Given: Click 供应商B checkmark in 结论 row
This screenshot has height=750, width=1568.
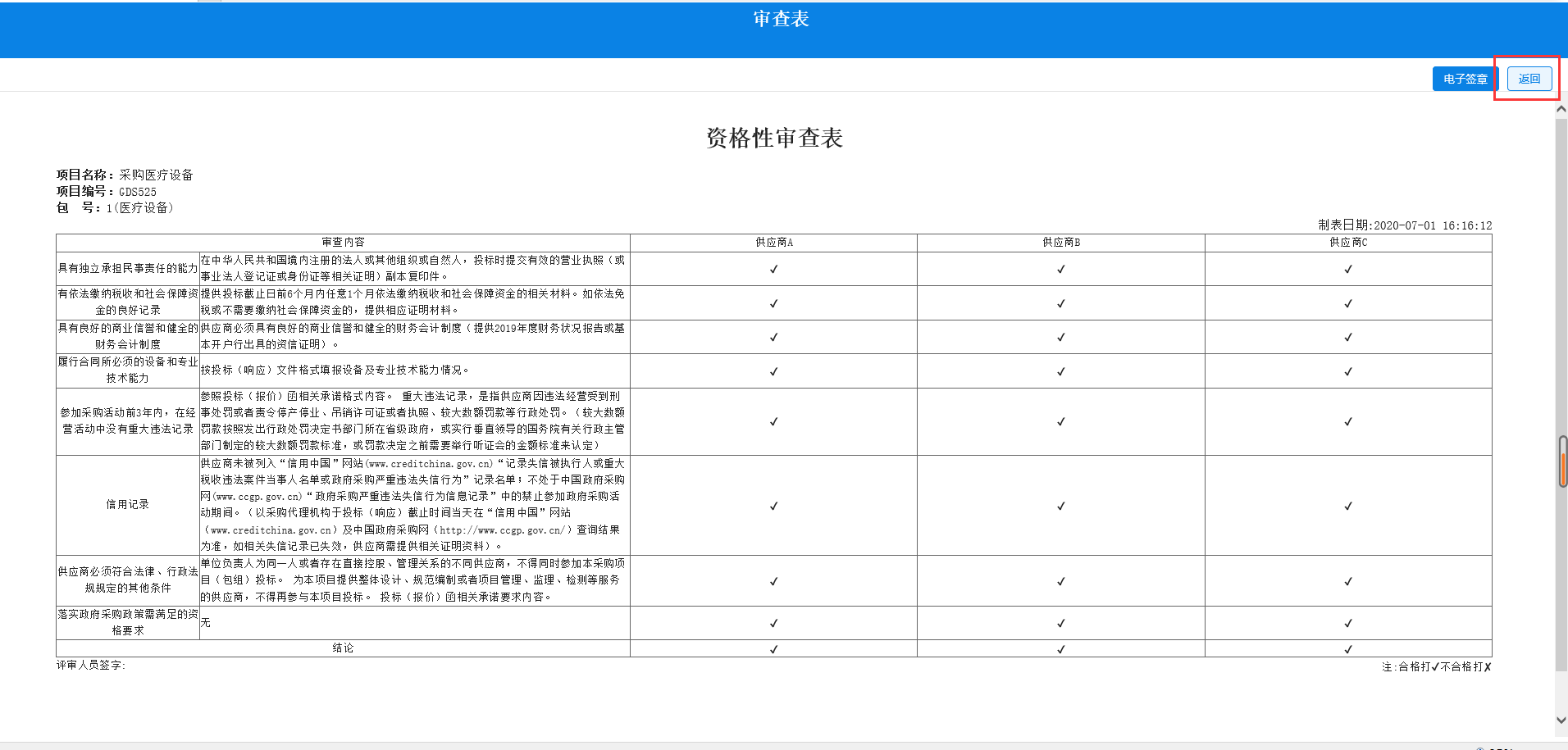Looking at the screenshot, I should (x=1060, y=649).
